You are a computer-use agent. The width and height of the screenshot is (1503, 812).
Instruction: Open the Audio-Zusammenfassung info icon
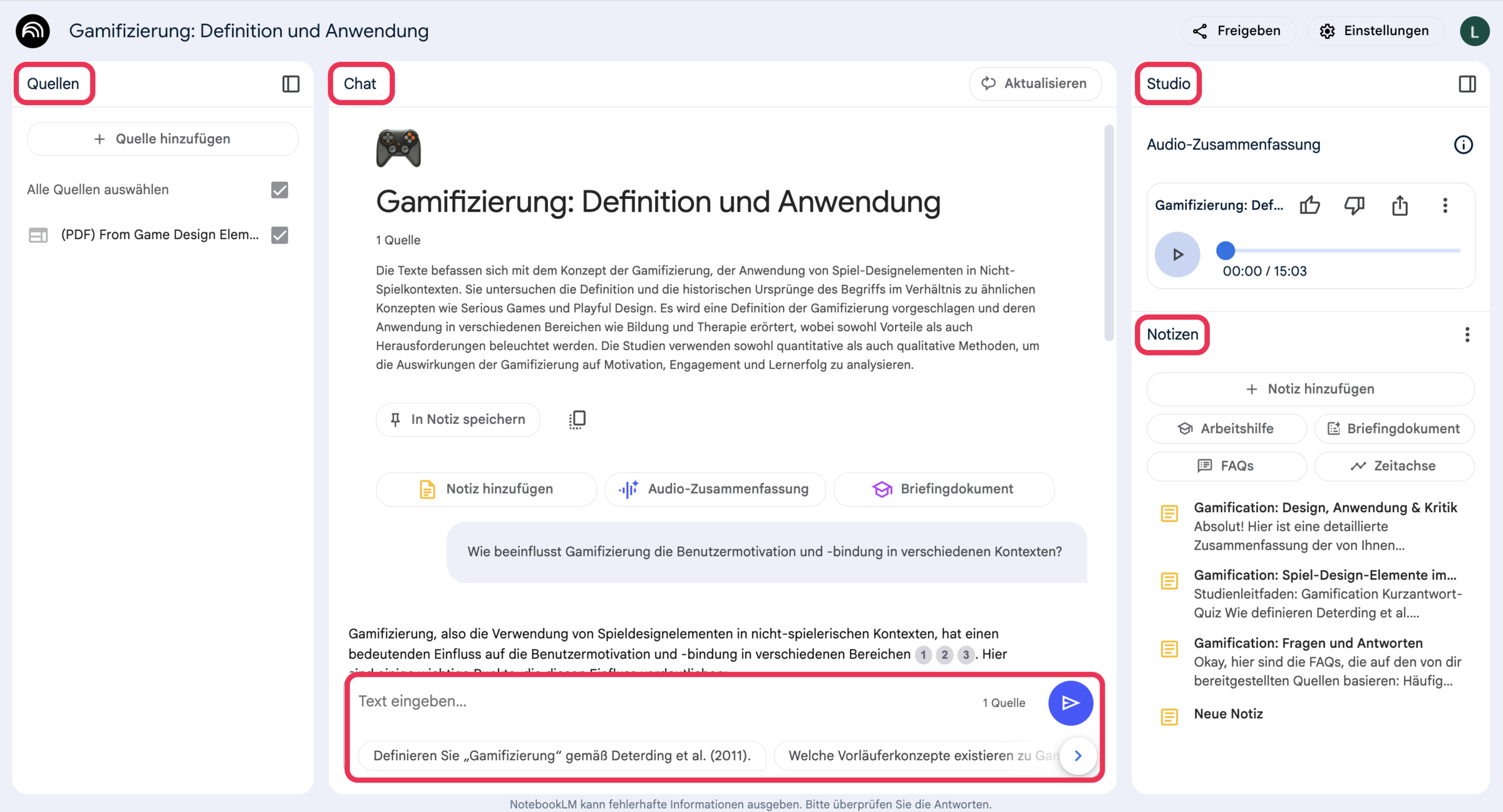pos(1463,145)
